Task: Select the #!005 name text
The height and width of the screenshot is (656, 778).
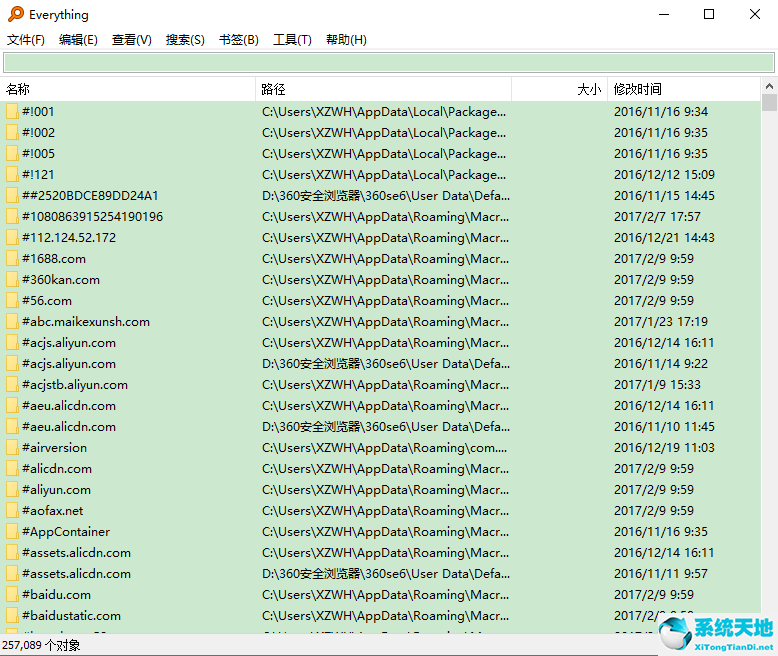Action: [38, 153]
